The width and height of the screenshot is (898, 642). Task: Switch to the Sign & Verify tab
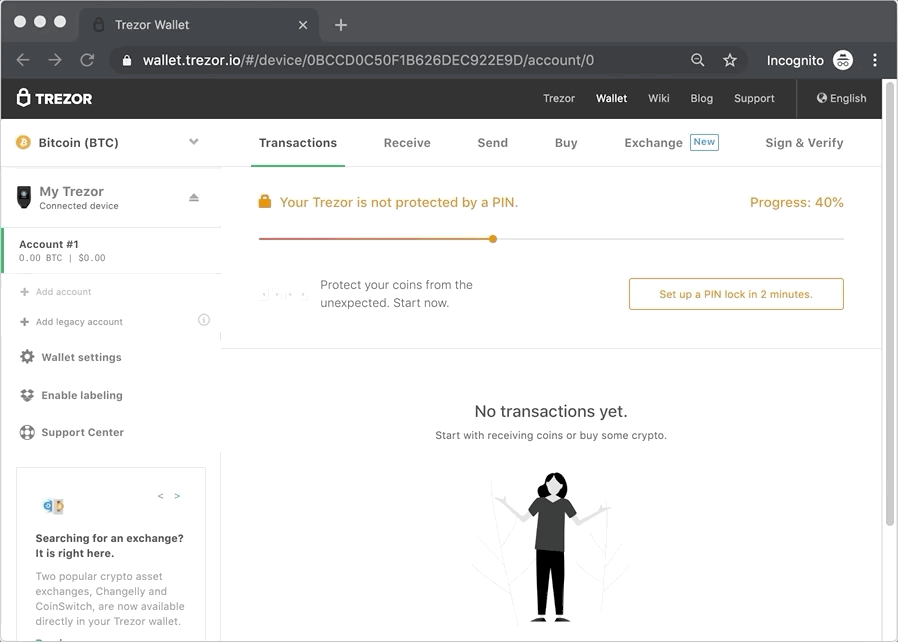pos(804,143)
